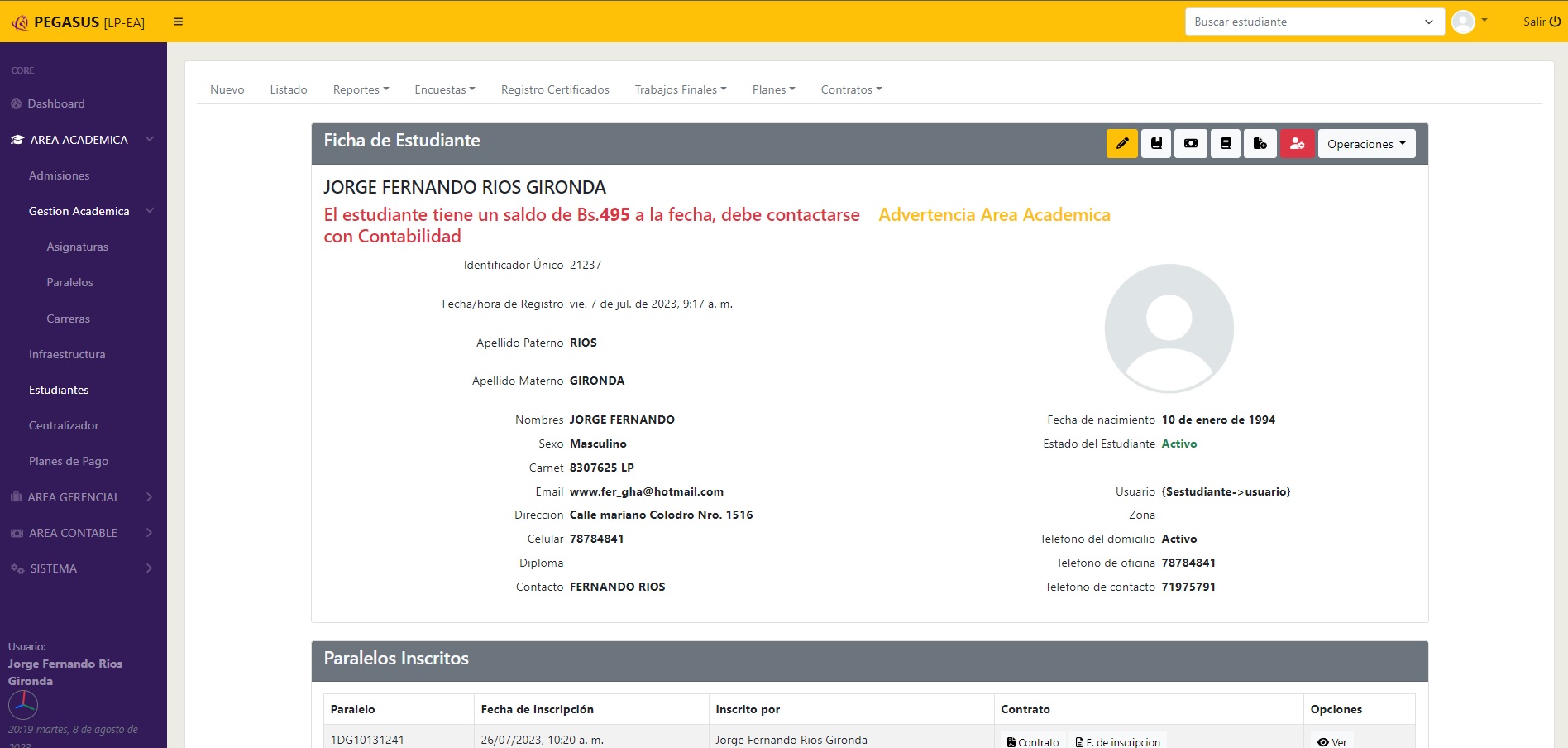Image resolution: width=1568 pixels, height=748 pixels.
Task: Click the bookmark book icon button
Action: (1156, 143)
